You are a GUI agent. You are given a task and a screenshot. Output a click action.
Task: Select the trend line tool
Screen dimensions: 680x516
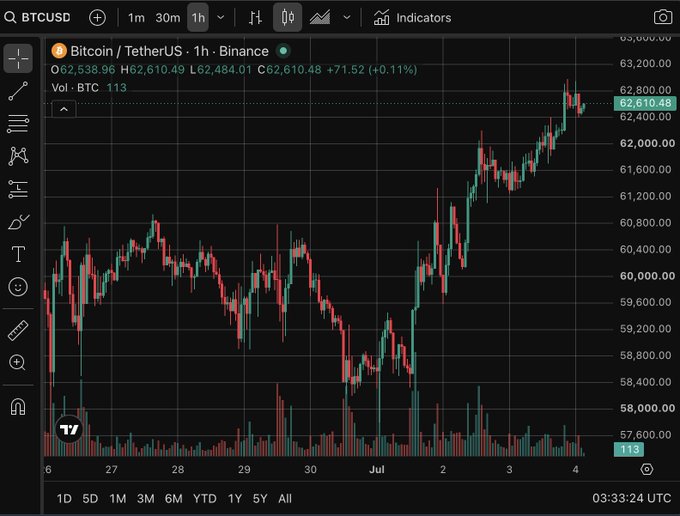click(x=18, y=91)
